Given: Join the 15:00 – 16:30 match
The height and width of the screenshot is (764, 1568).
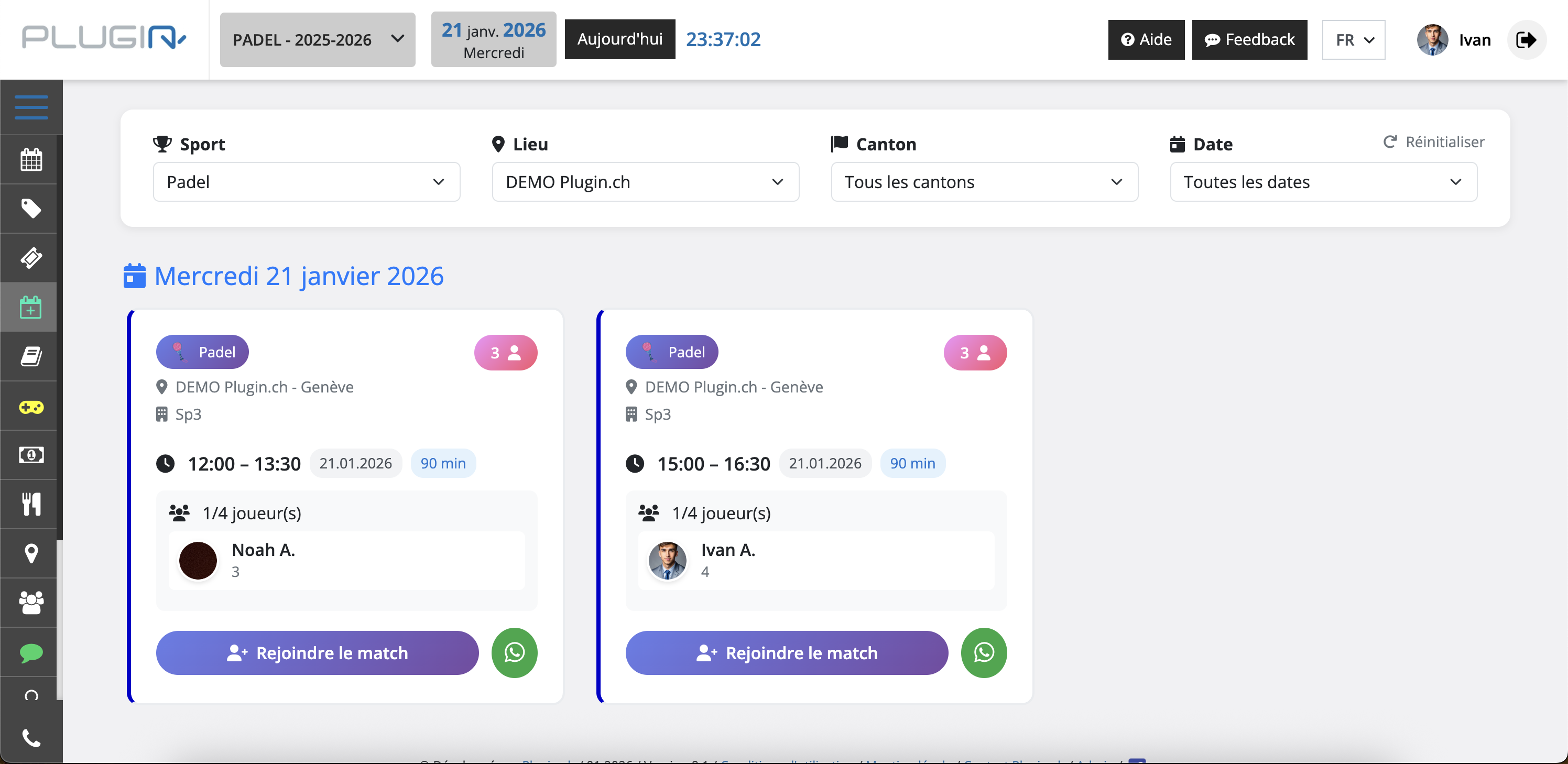Looking at the screenshot, I should [787, 652].
